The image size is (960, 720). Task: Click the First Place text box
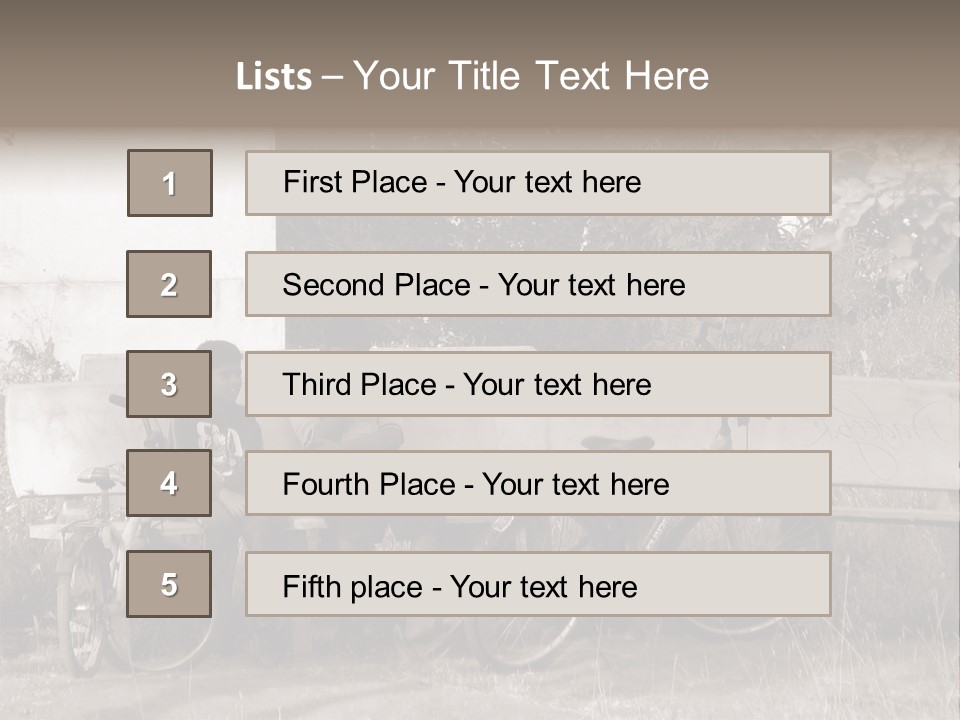[x=538, y=183]
